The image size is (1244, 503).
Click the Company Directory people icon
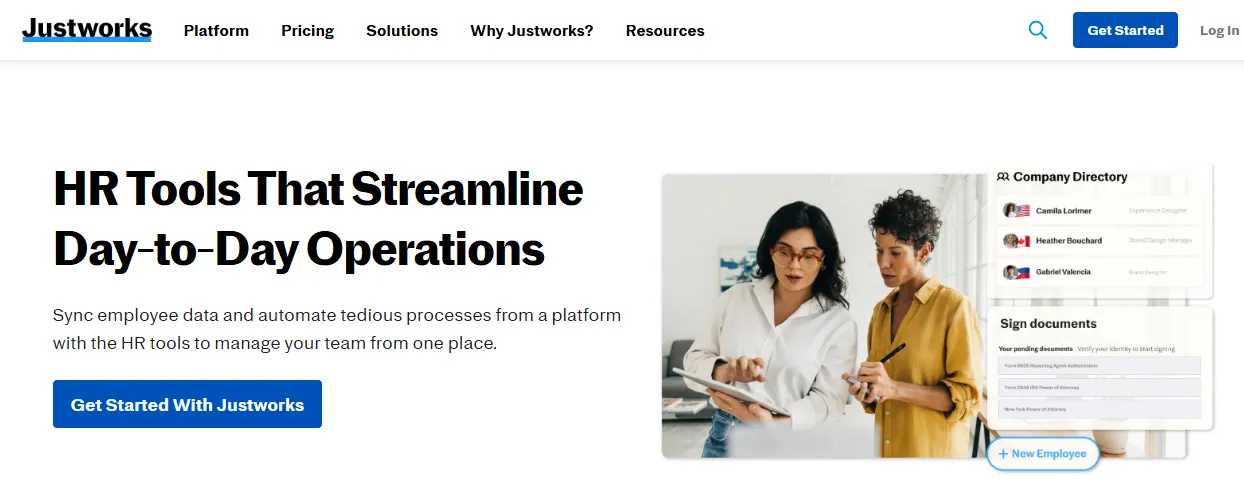point(1003,177)
